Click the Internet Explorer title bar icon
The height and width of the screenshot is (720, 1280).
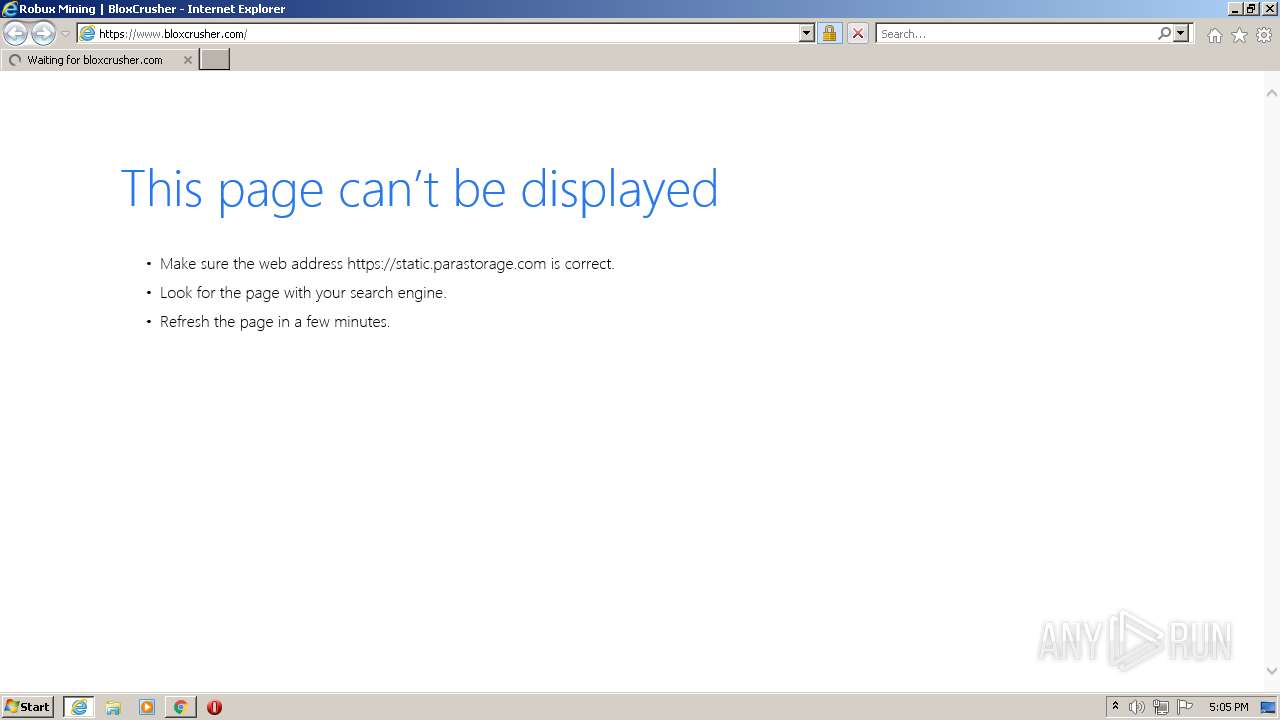coord(10,9)
